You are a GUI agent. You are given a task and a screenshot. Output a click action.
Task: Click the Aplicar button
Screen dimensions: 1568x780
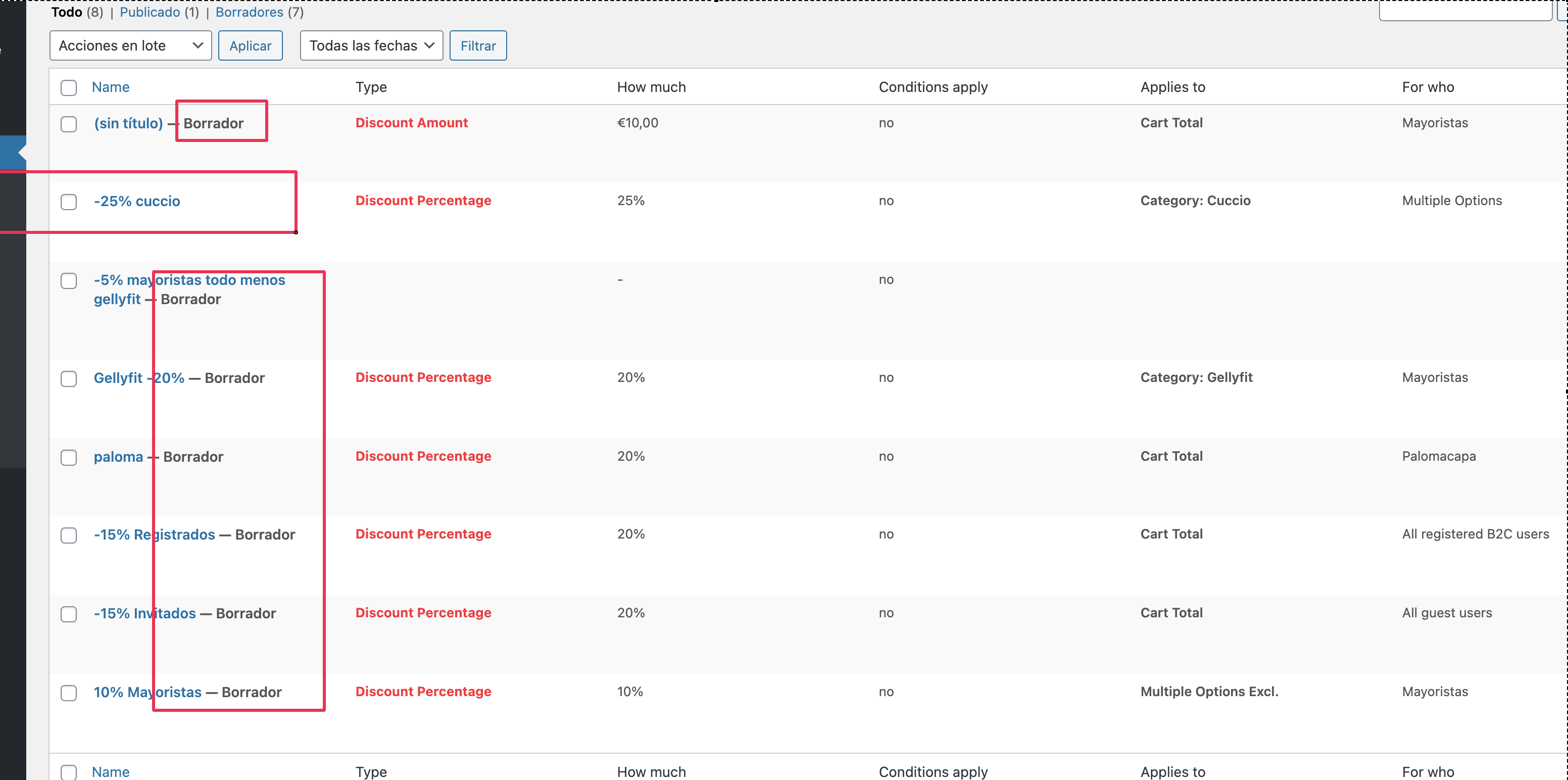pyautogui.click(x=250, y=45)
